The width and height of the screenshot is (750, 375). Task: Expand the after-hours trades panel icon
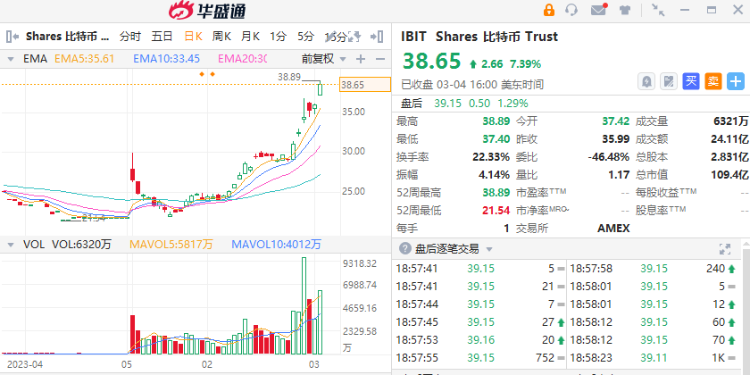pos(725,249)
